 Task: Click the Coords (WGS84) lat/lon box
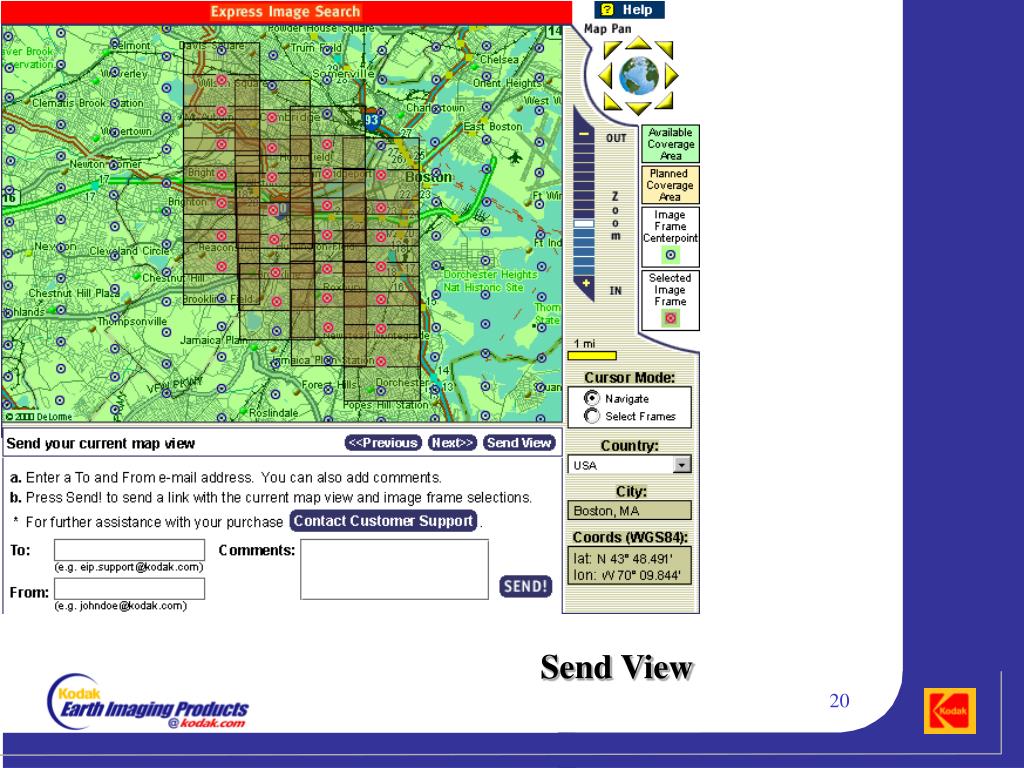pyautogui.click(x=630, y=566)
